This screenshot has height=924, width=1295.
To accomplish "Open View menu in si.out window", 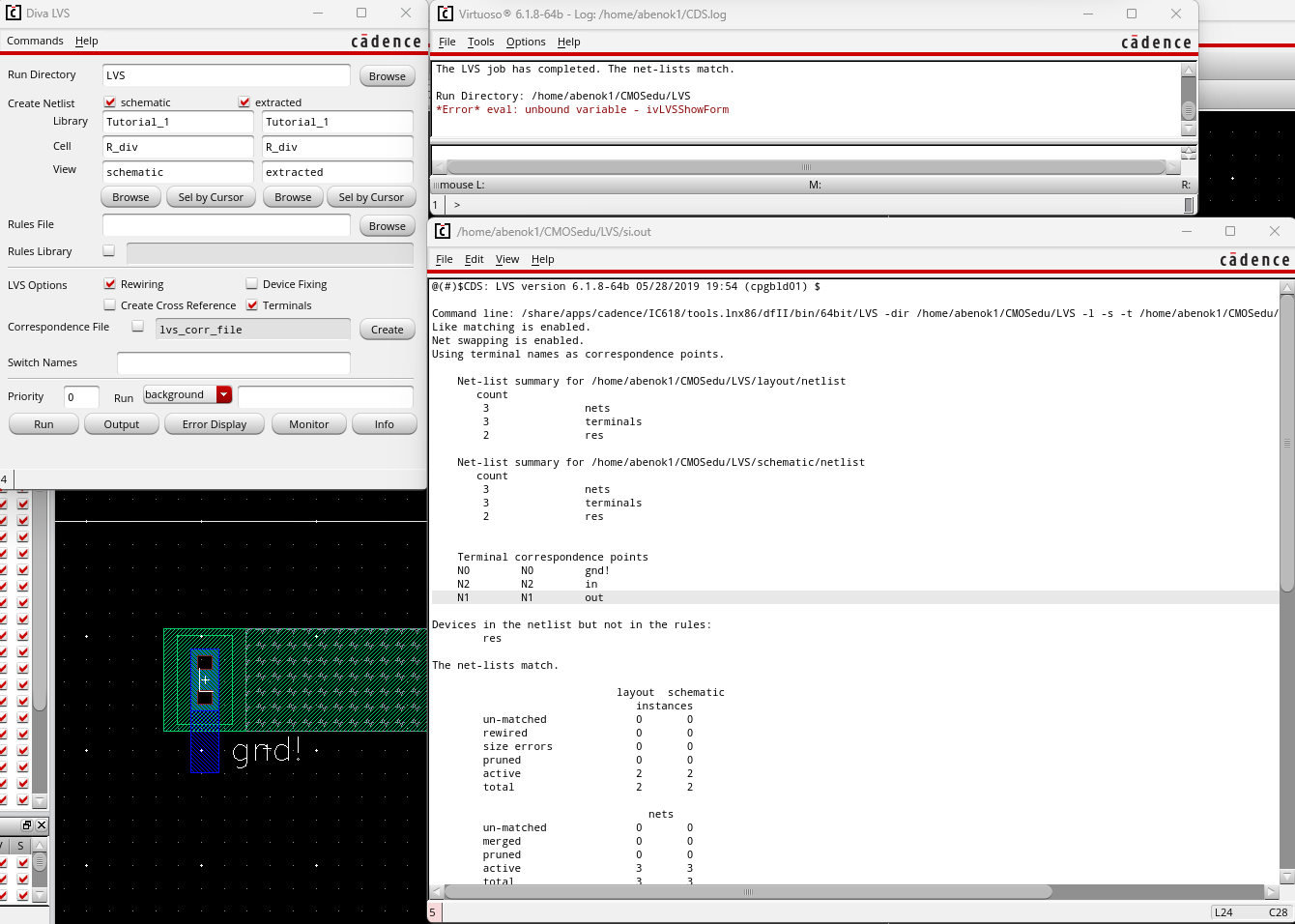I will pos(507,259).
